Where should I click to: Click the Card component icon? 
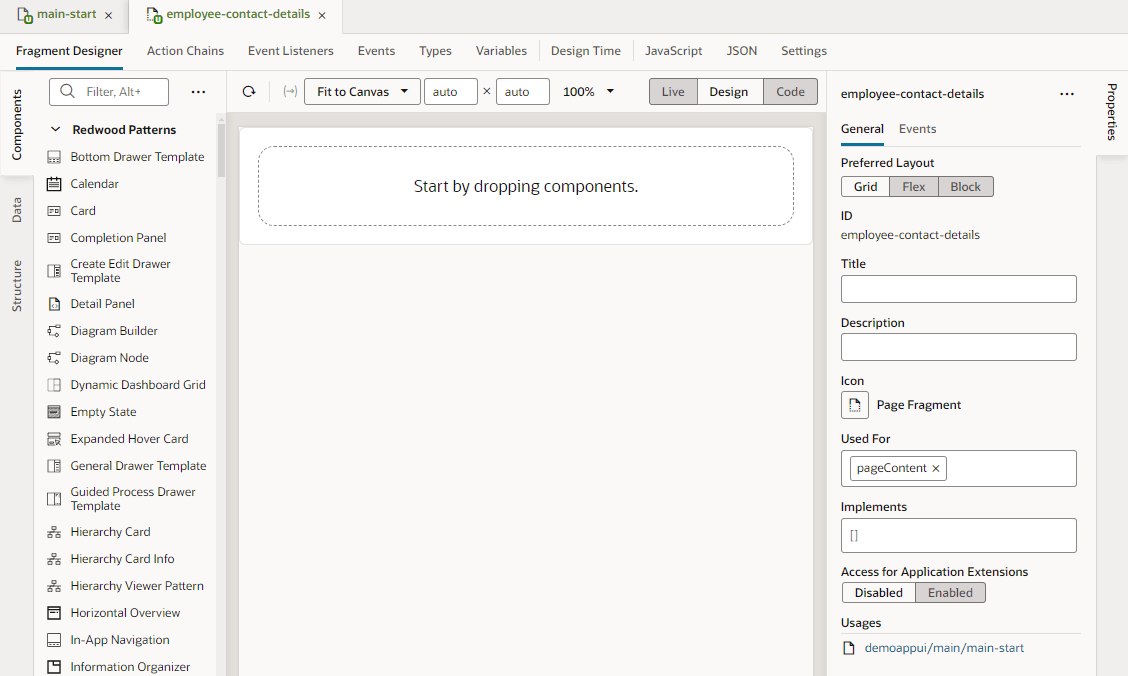[x=52, y=210]
